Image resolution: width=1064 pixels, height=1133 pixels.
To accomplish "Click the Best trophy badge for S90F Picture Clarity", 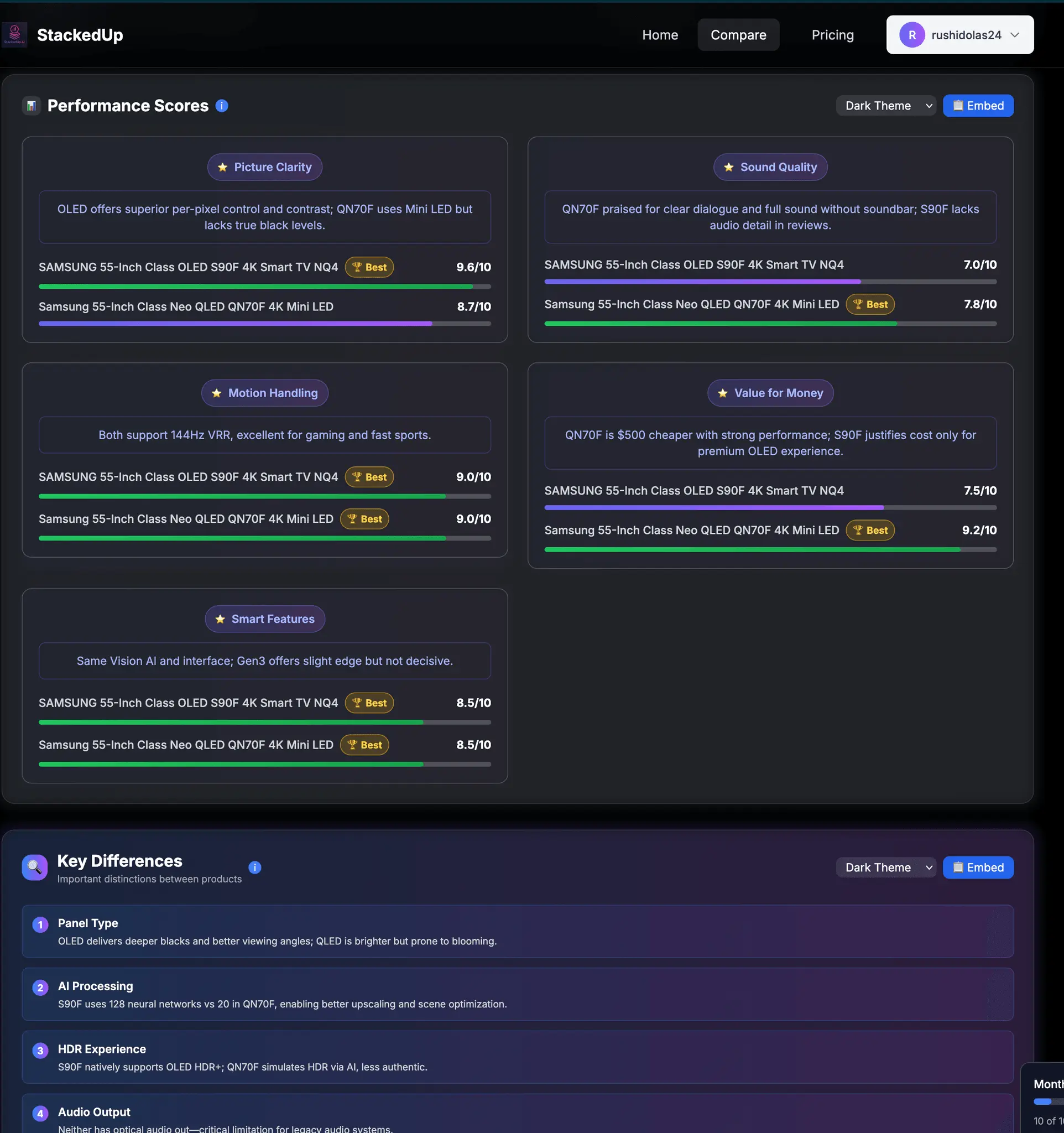I will pos(369,267).
